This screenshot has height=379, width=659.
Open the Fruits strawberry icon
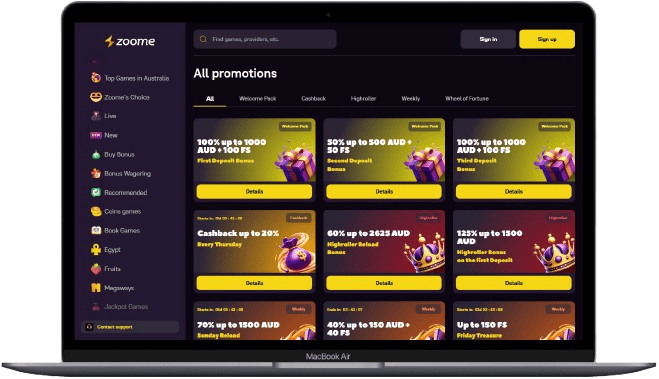96,268
